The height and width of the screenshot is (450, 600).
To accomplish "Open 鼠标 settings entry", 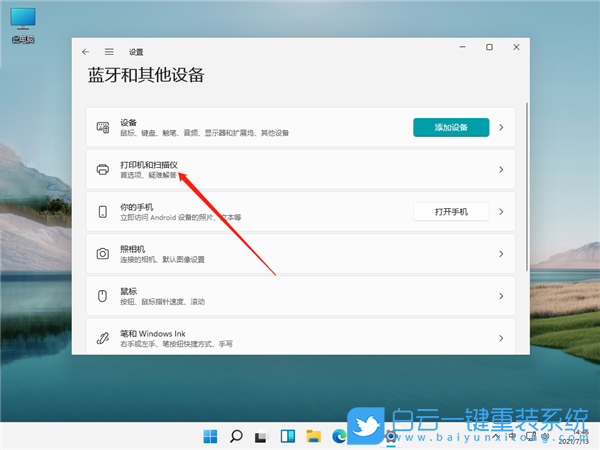I will click(300, 296).
